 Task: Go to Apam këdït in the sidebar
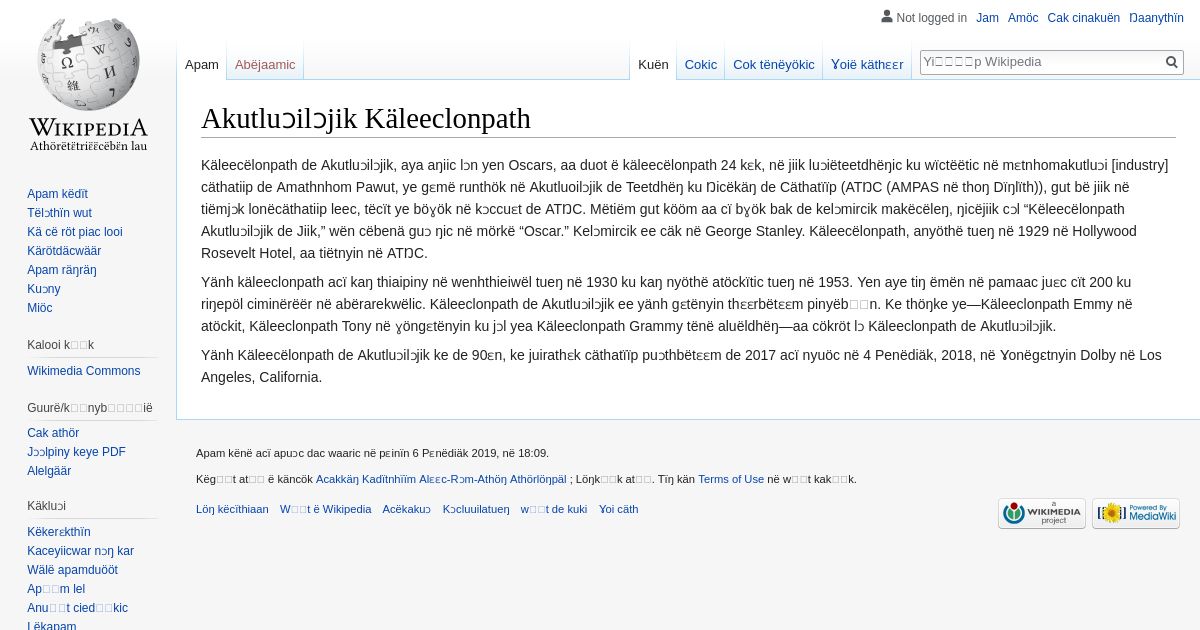[57, 194]
